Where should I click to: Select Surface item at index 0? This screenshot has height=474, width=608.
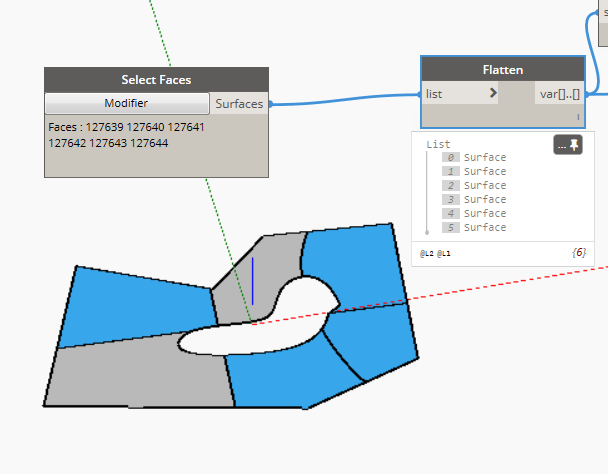(x=485, y=158)
